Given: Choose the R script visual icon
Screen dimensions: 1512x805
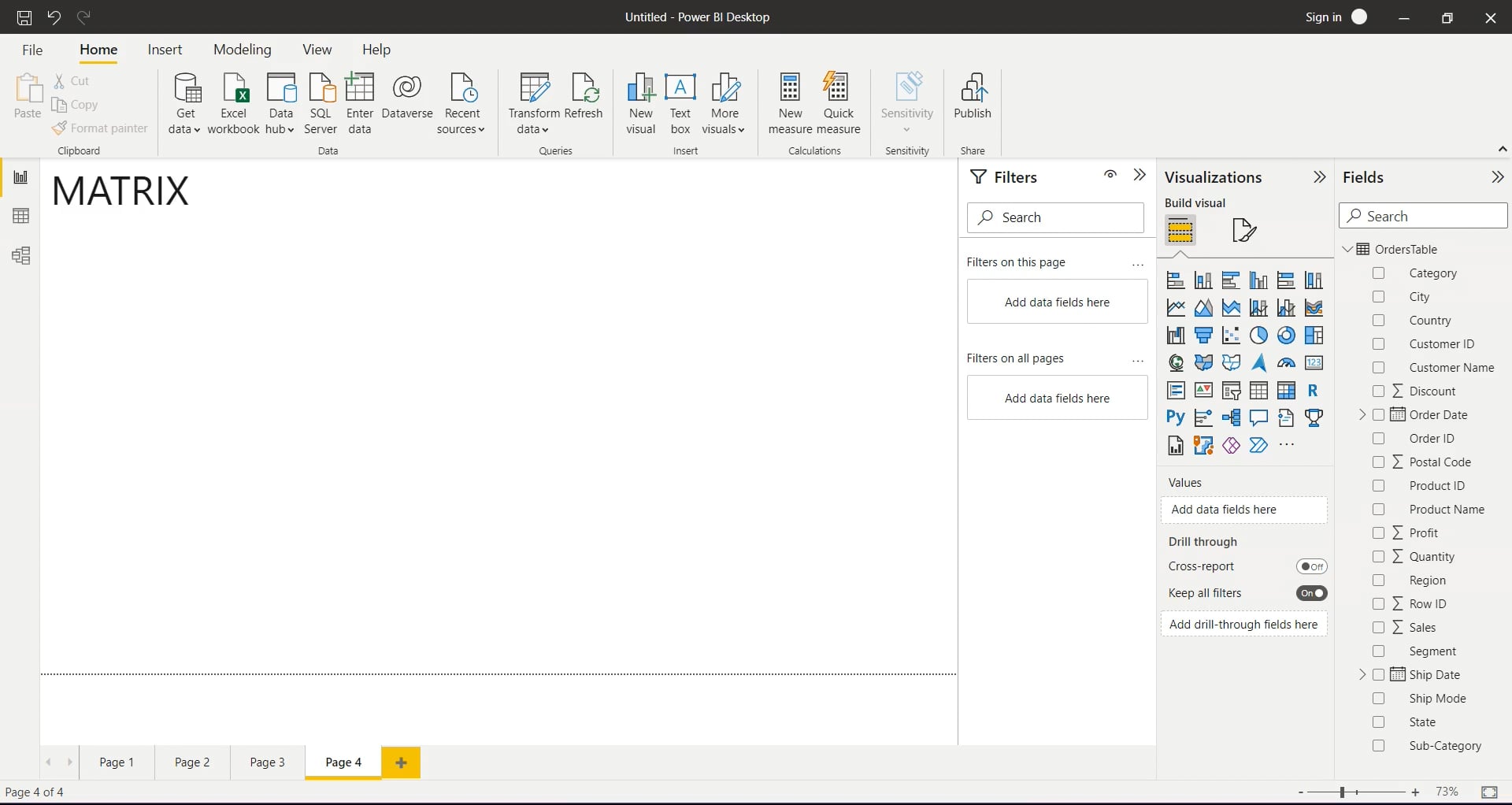Looking at the screenshot, I should click(x=1313, y=391).
